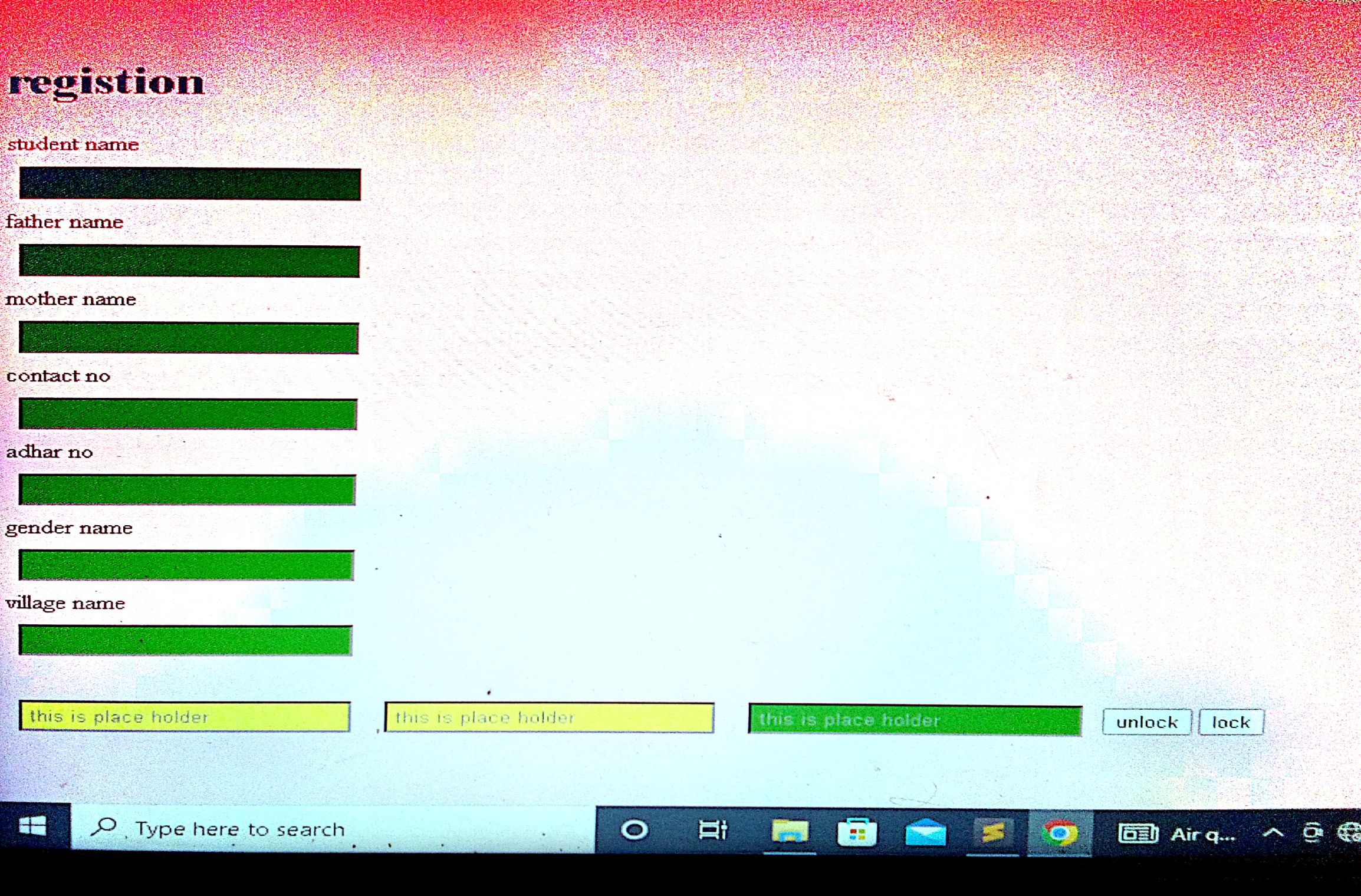This screenshot has height=896, width=1361.
Task: Click the village name input field
Action: click(186, 640)
